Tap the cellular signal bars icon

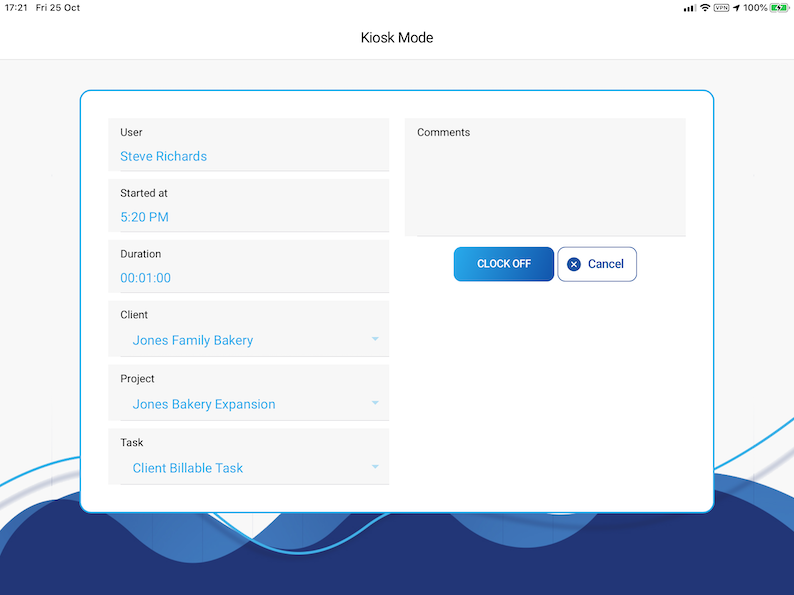[x=689, y=8]
